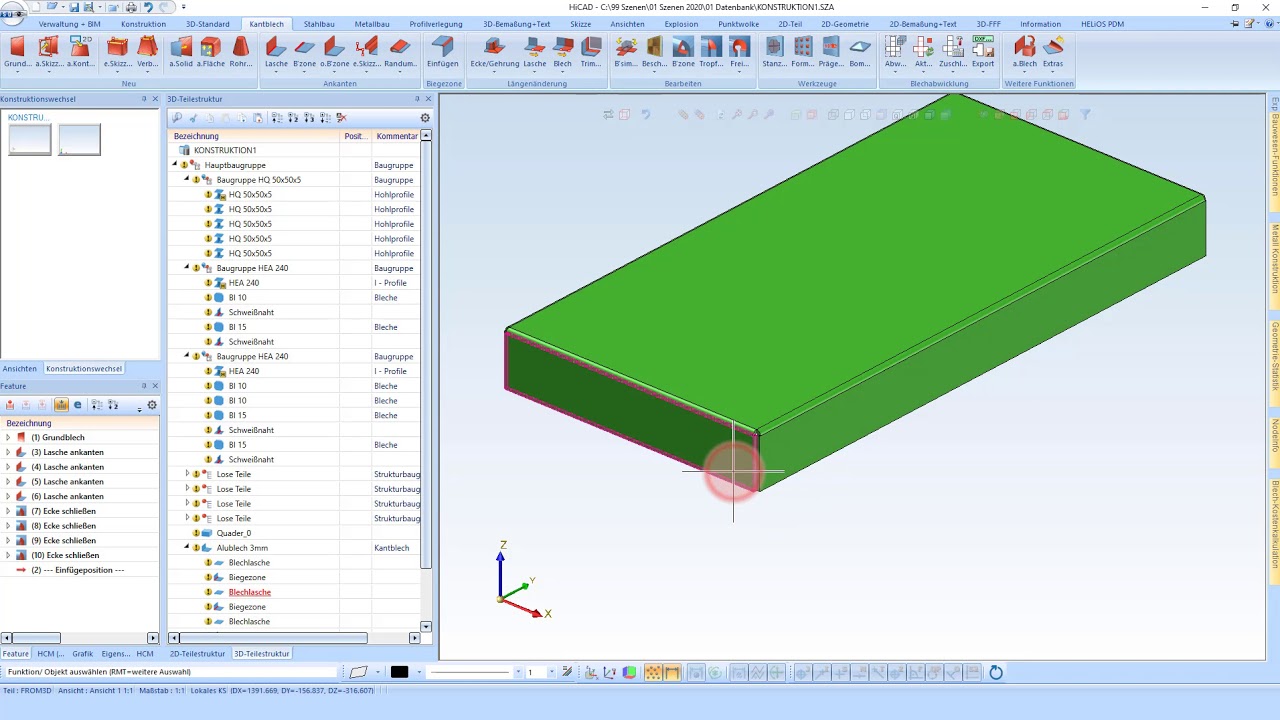This screenshot has width=1280, height=720.
Task: Toggle pin on the Feature panel
Action: coord(144,386)
